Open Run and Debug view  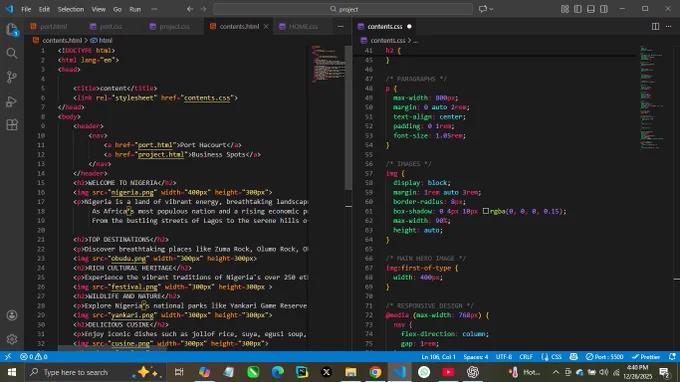12,101
